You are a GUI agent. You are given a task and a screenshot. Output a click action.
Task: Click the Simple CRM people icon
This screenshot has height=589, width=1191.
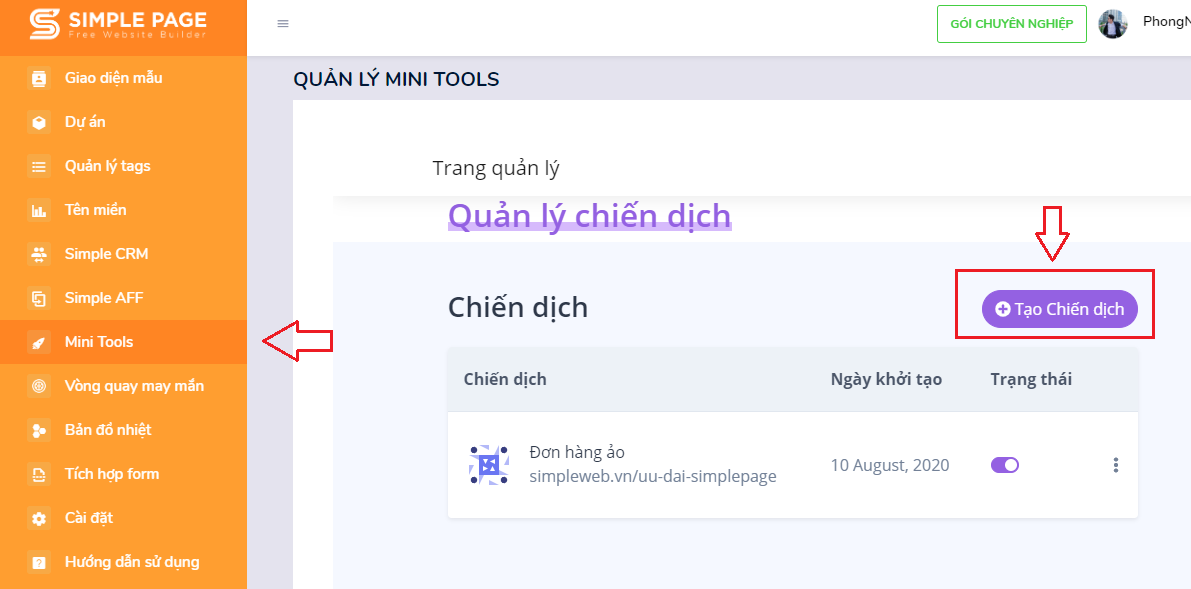tap(39, 255)
